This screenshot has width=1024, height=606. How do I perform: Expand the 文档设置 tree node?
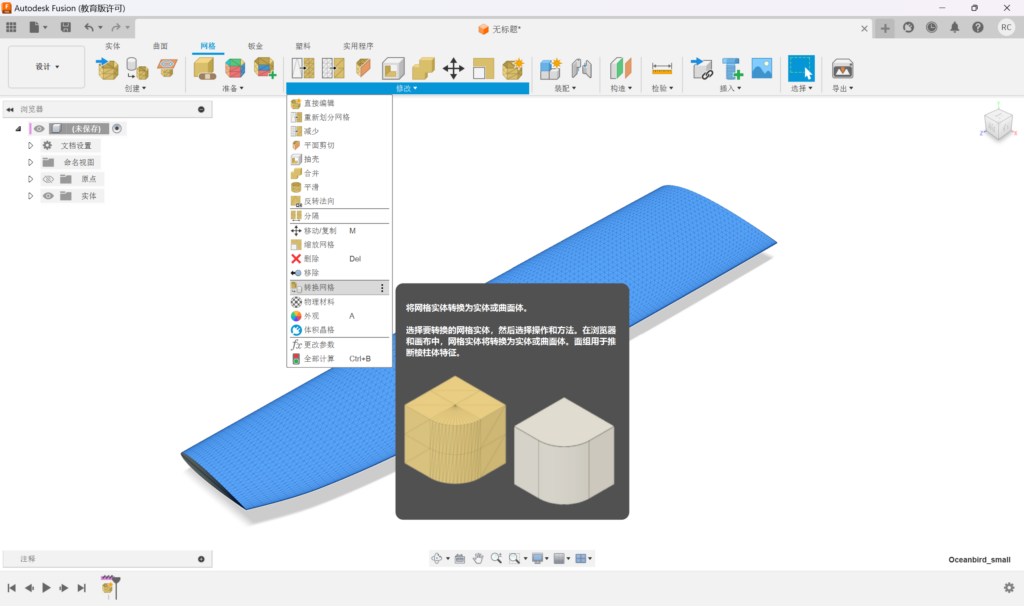pyautogui.click(x=31, y=145)
